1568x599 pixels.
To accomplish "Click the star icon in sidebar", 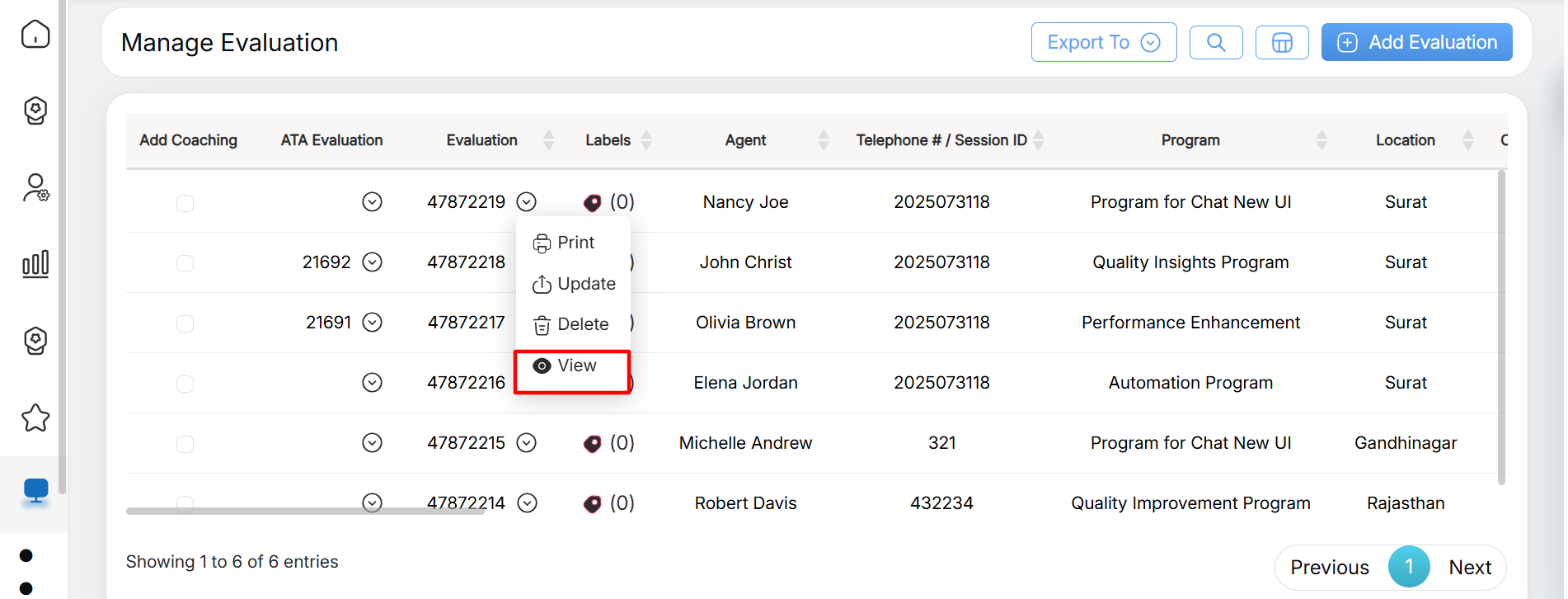I will pyautogui.click(x=35, y=418).
